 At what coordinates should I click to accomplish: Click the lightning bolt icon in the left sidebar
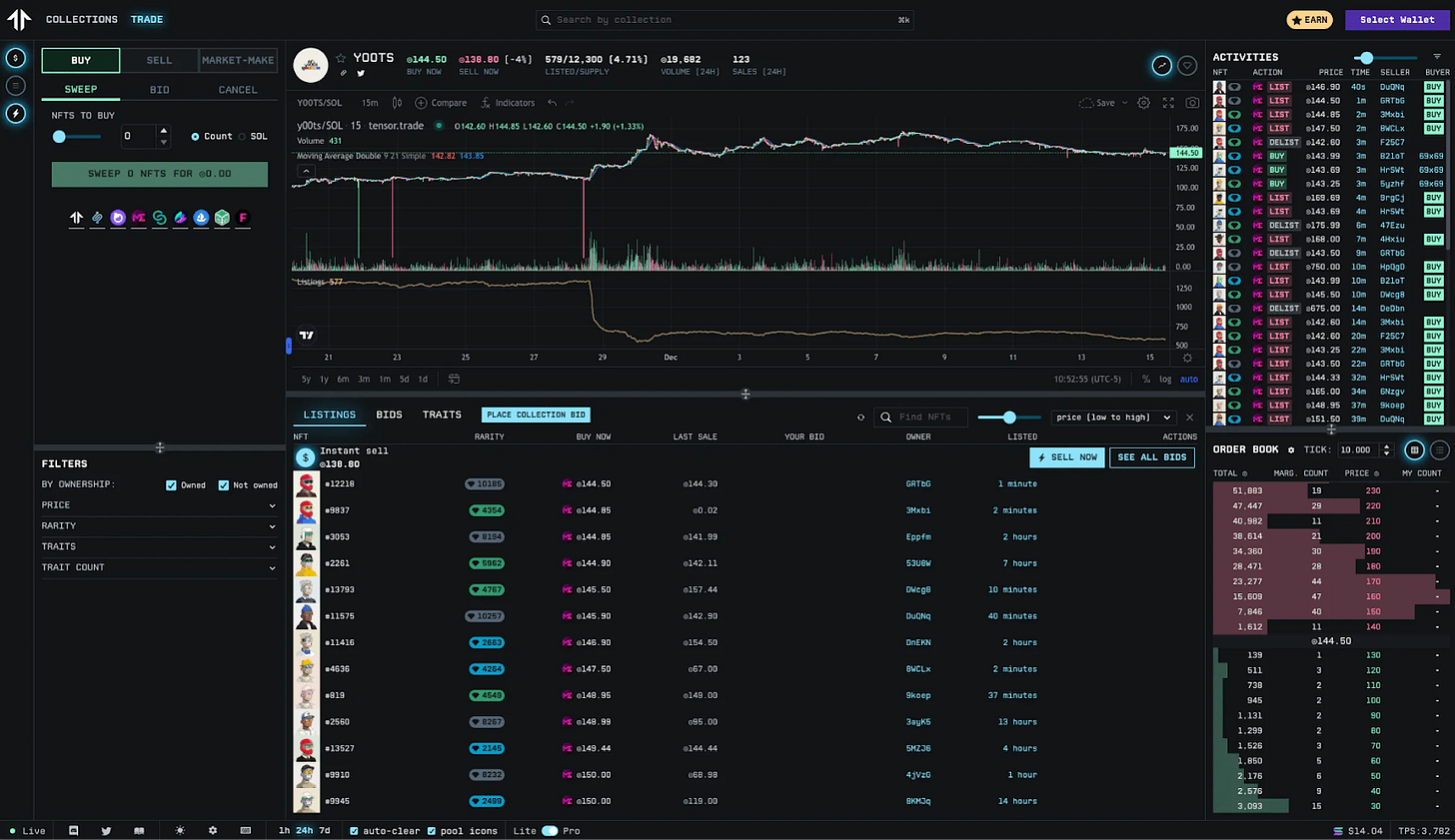(16, 114)
